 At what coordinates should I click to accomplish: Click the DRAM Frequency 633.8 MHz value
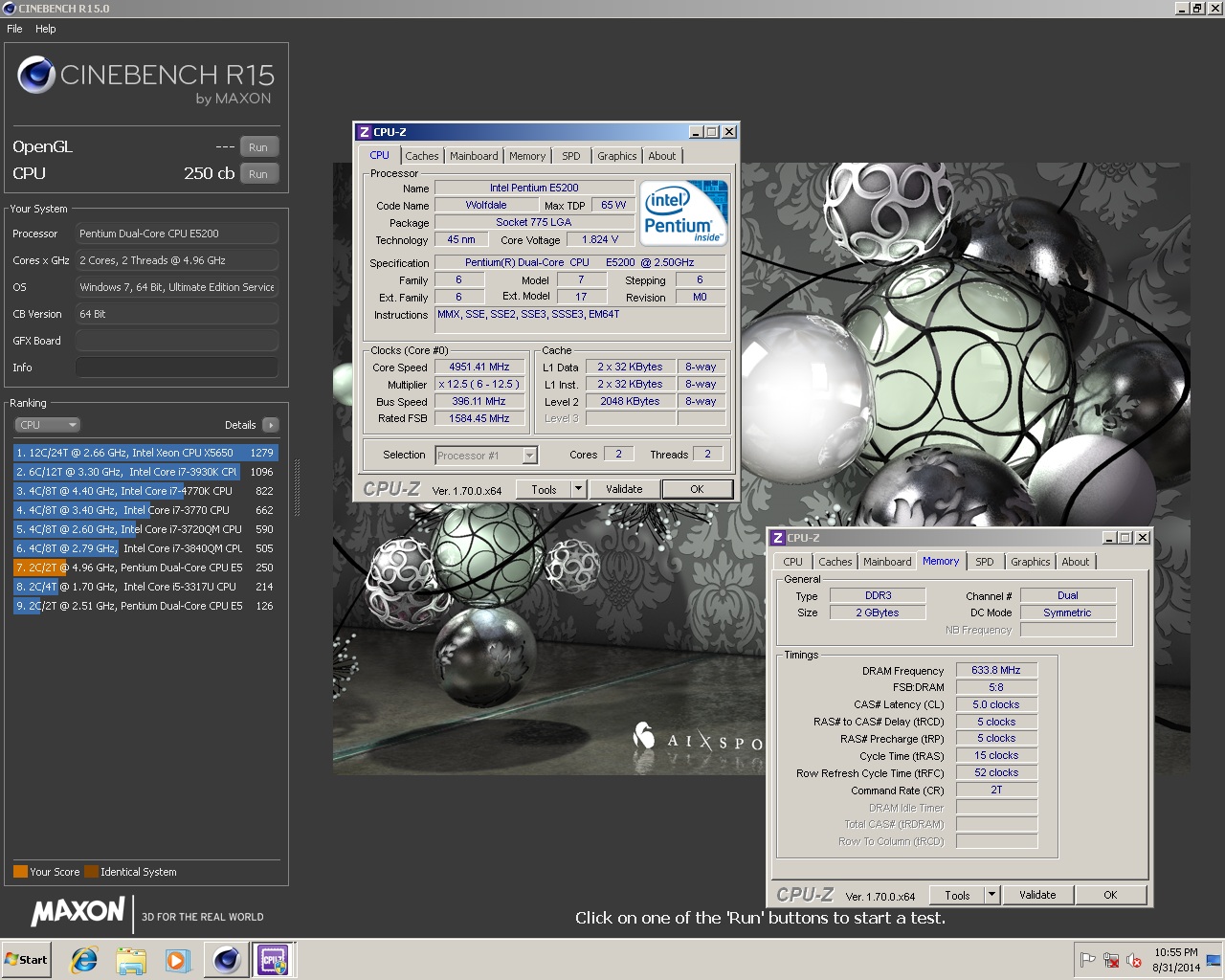click(x=996, y=670)
